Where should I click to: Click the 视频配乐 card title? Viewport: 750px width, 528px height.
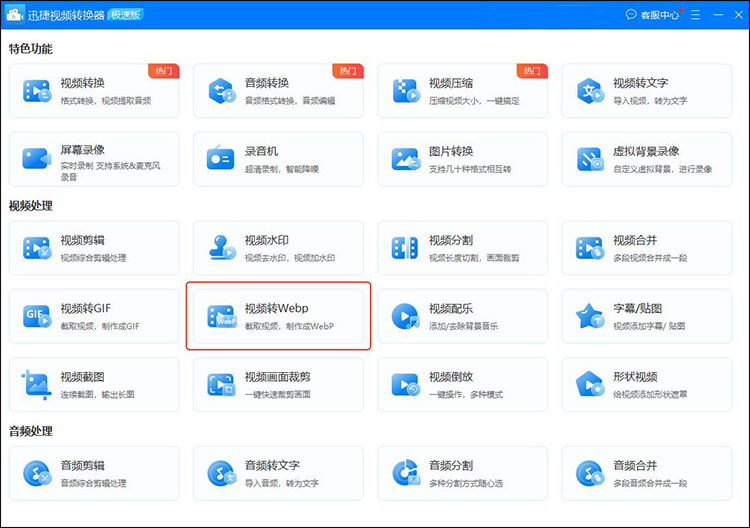[451, 308]
